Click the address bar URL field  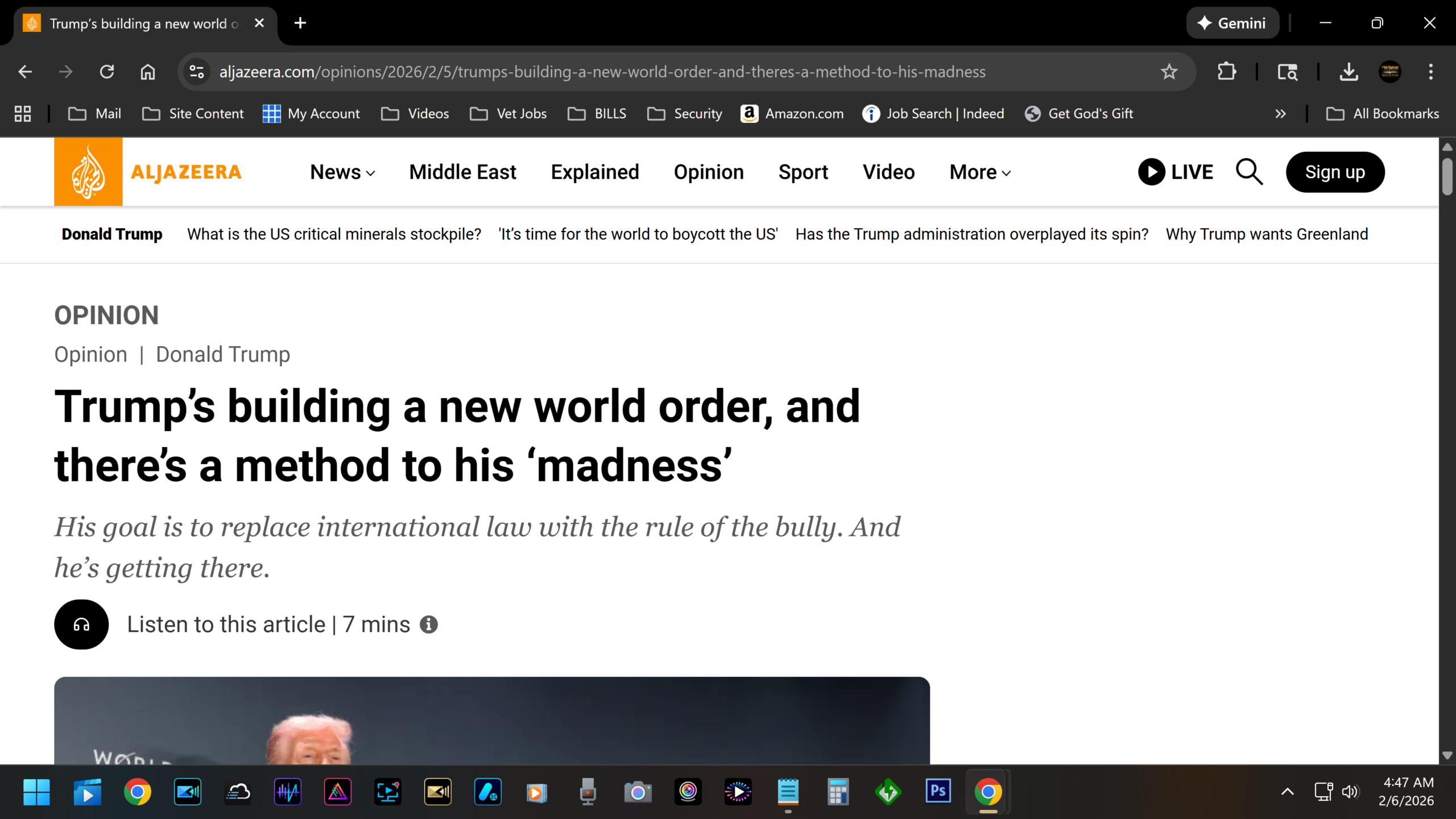coord(603,72)
